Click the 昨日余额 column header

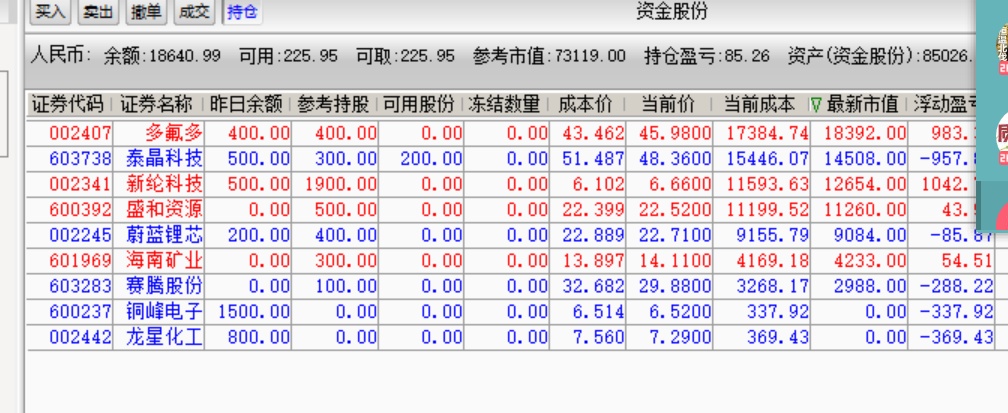pyautogui.click(x=246, y=104)
